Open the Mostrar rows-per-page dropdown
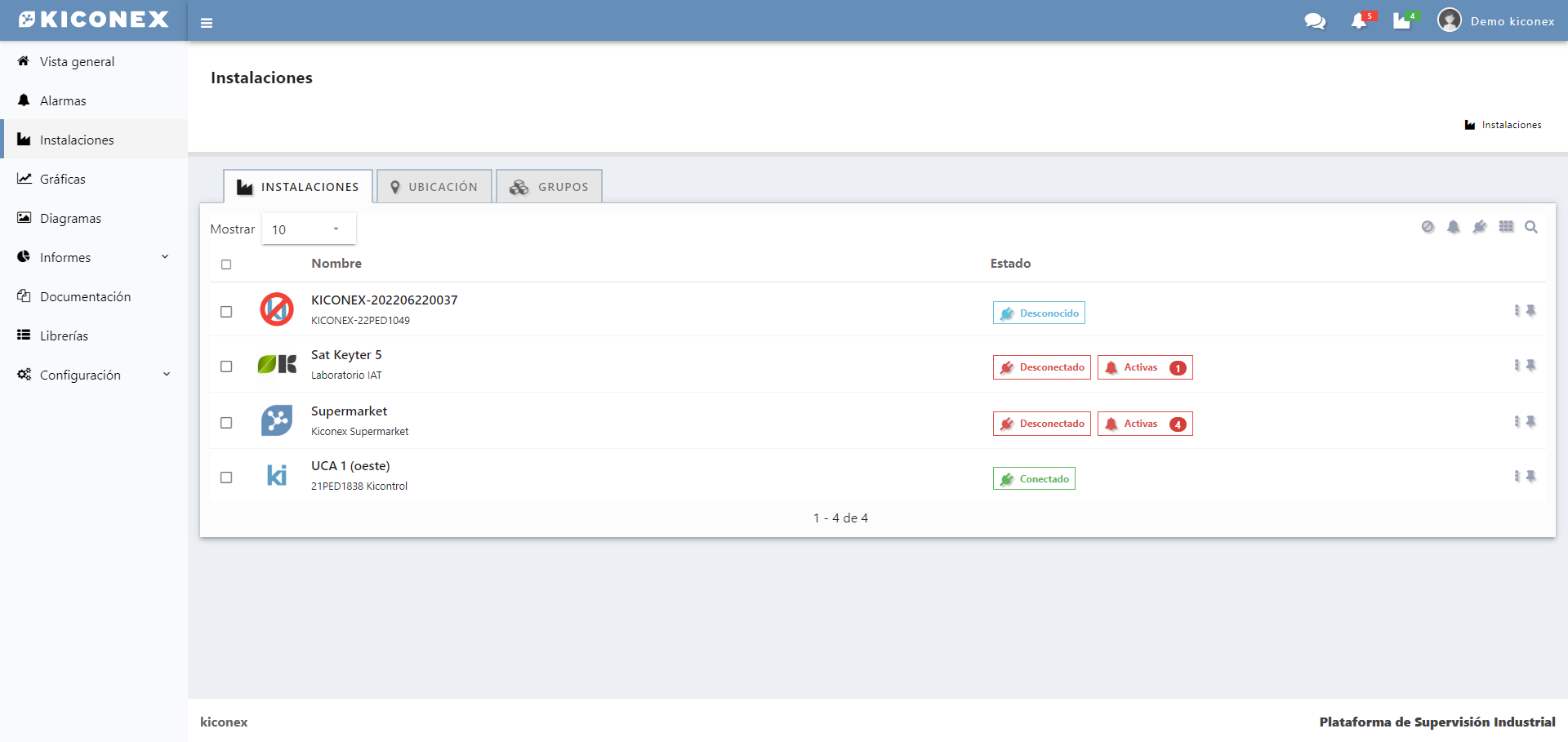This screenshot has width=1568, height=742. click(x=308, y=229)
